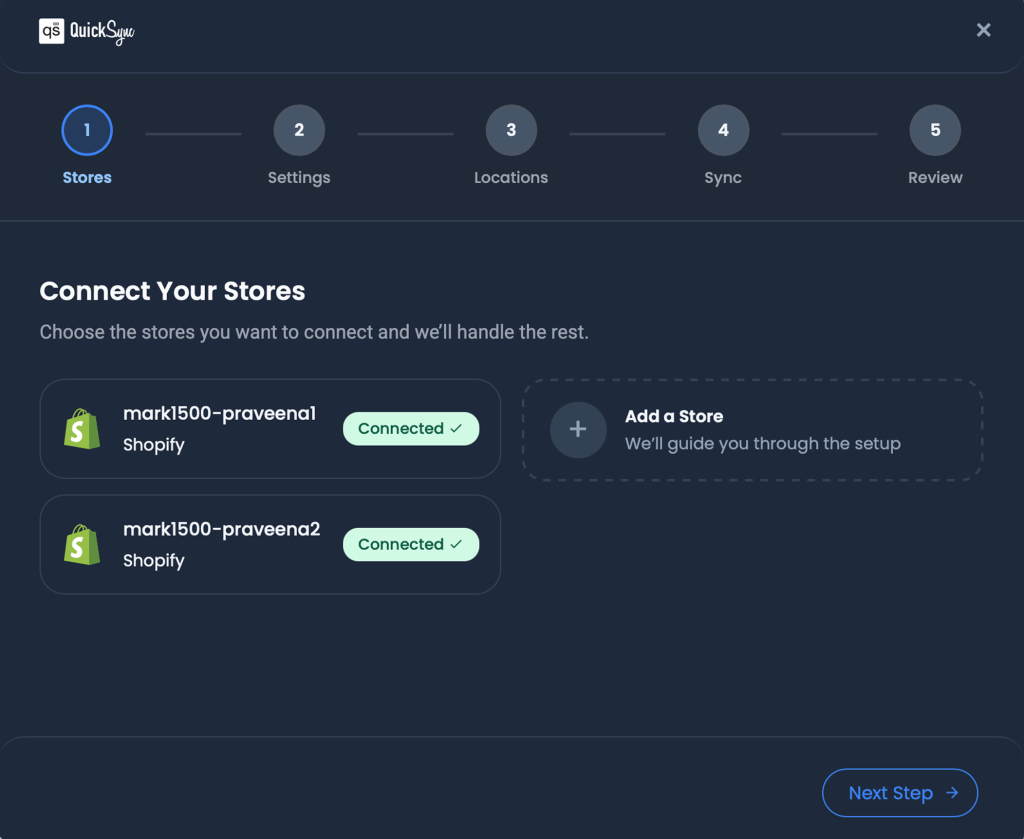The height and width of the screenshot is (839, 1024).
Task: Click the checkmark in the first Connected badge
Action: tap(457, 428)
